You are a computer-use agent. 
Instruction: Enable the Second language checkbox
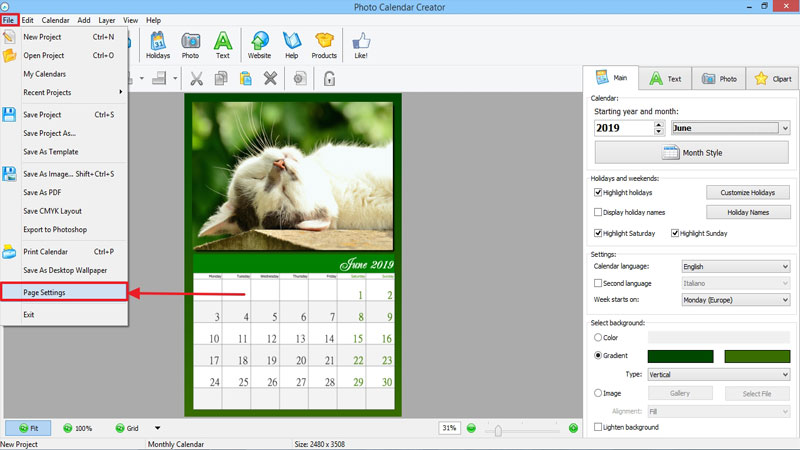pyautogui.click(x=598, y=283)
